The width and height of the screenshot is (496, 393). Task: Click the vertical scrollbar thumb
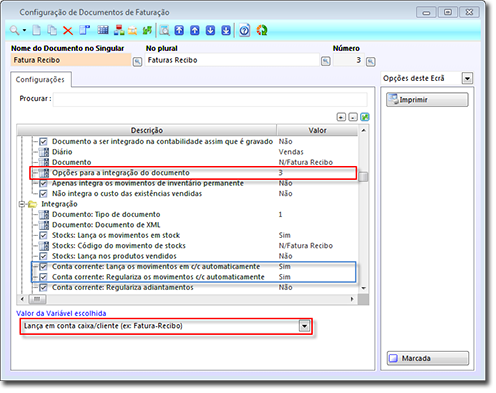363,177
